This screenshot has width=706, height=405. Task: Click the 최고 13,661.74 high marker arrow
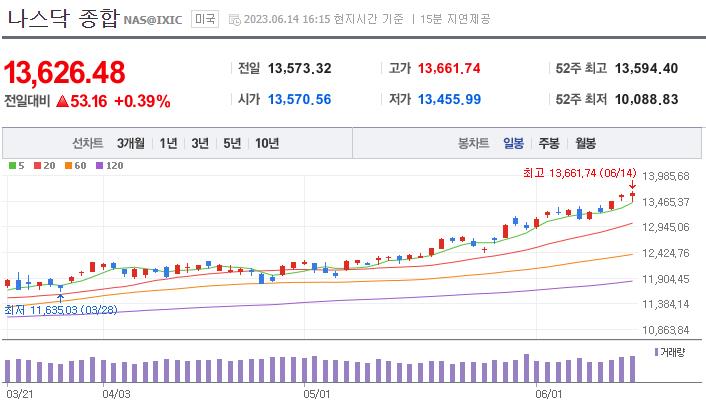[632, 186]
